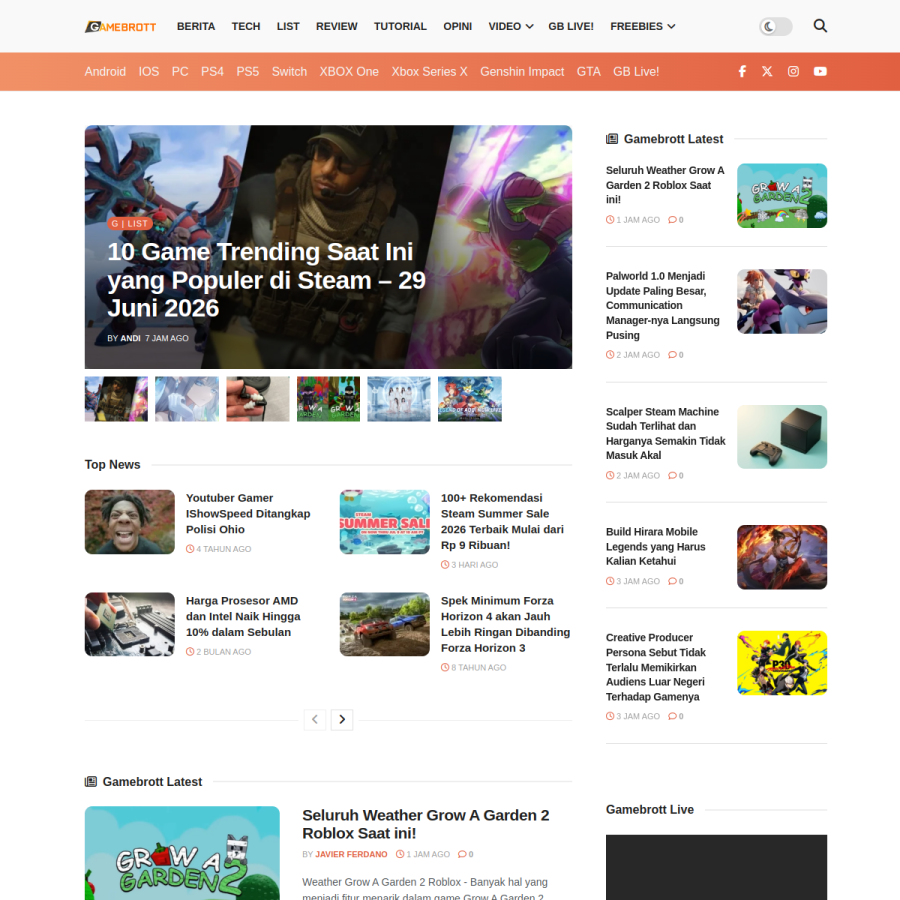Select first slider thumbnail with soldier
The image size is (900, 900).
pyautogui.click(x=116, y=399)
